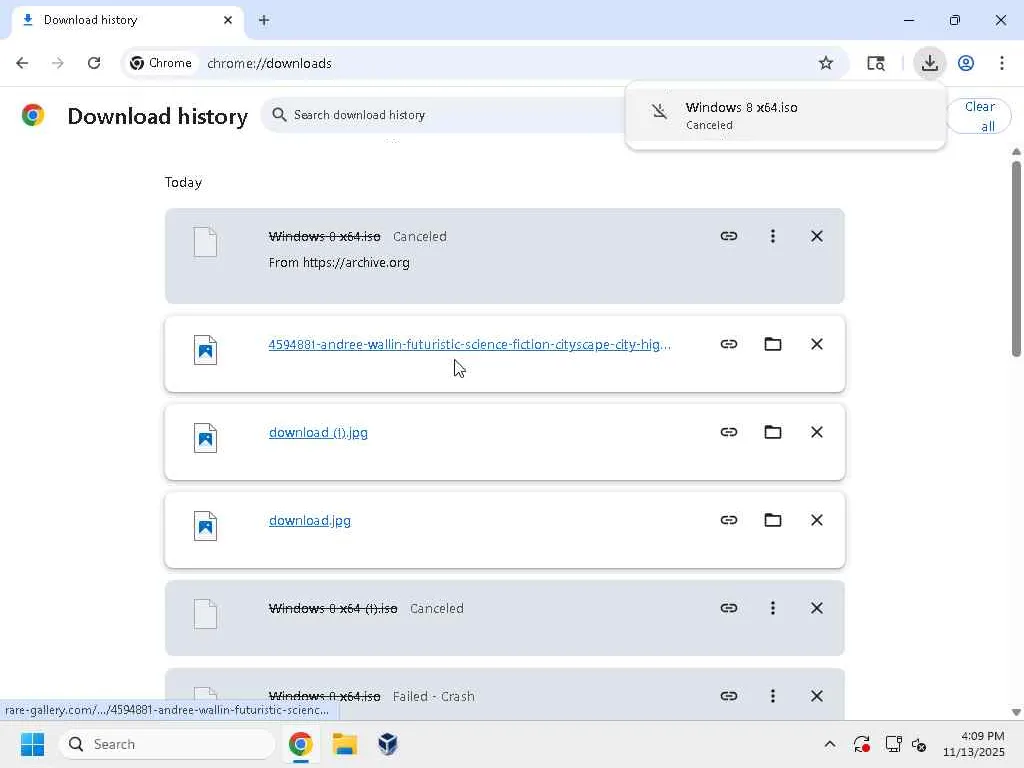Image resolution: width=1024 pixels, height=768 pixels.
Task: Remove download.jpg from history list
Action: pos(816,520)
